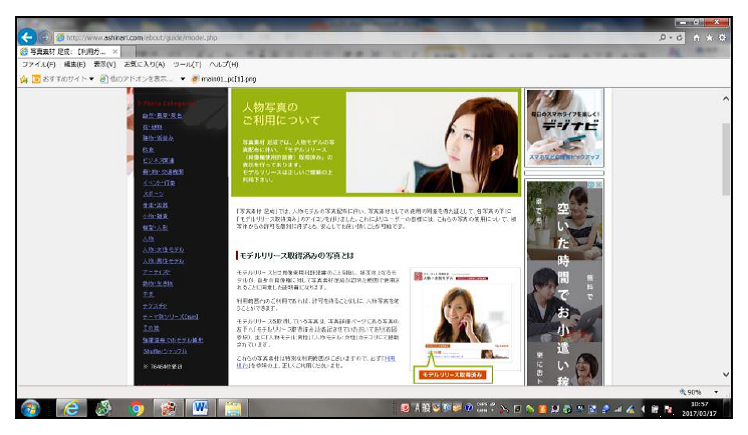Close the vertical ad with X icon
Image resolution: width=748 pixels, height=435 pixels.
599,185
